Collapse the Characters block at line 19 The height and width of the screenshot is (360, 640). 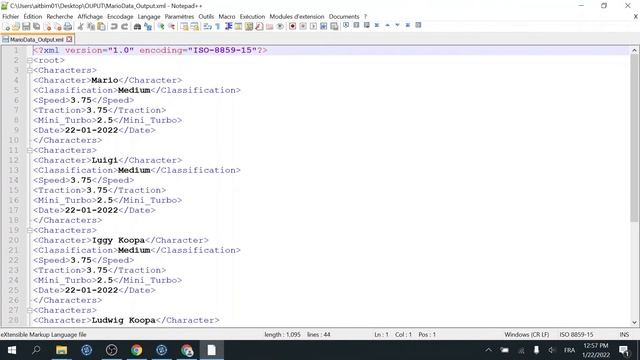[29, 230]
